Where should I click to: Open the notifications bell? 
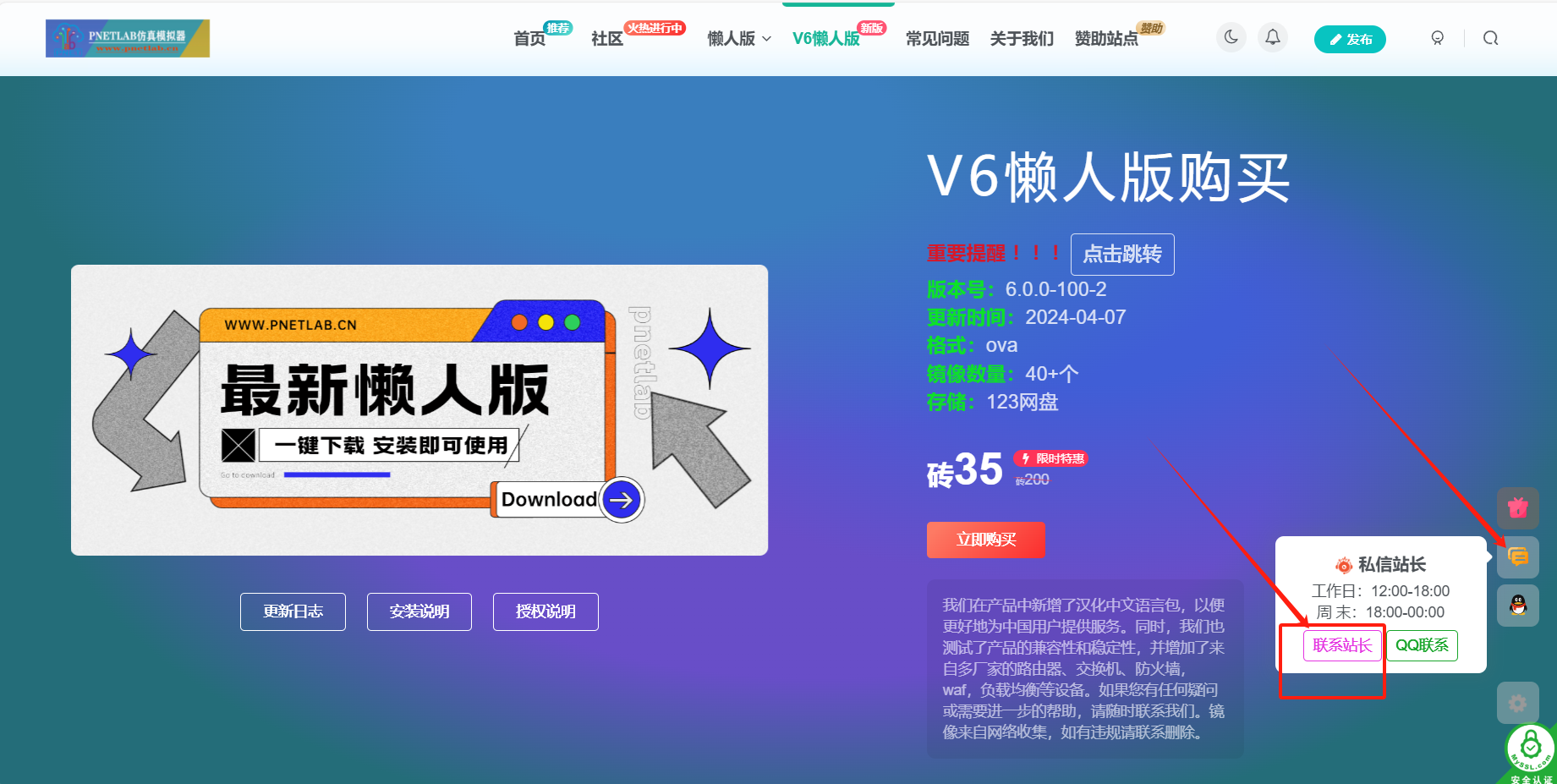1273,37
